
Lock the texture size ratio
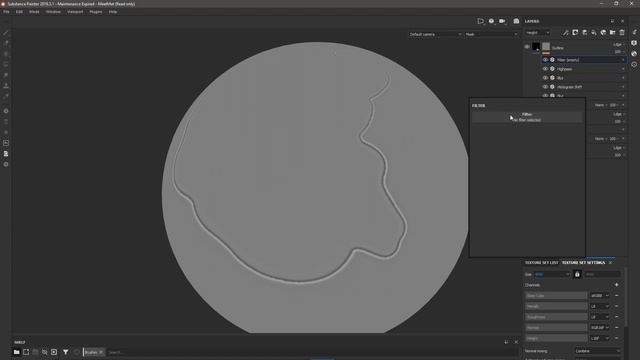577,274
